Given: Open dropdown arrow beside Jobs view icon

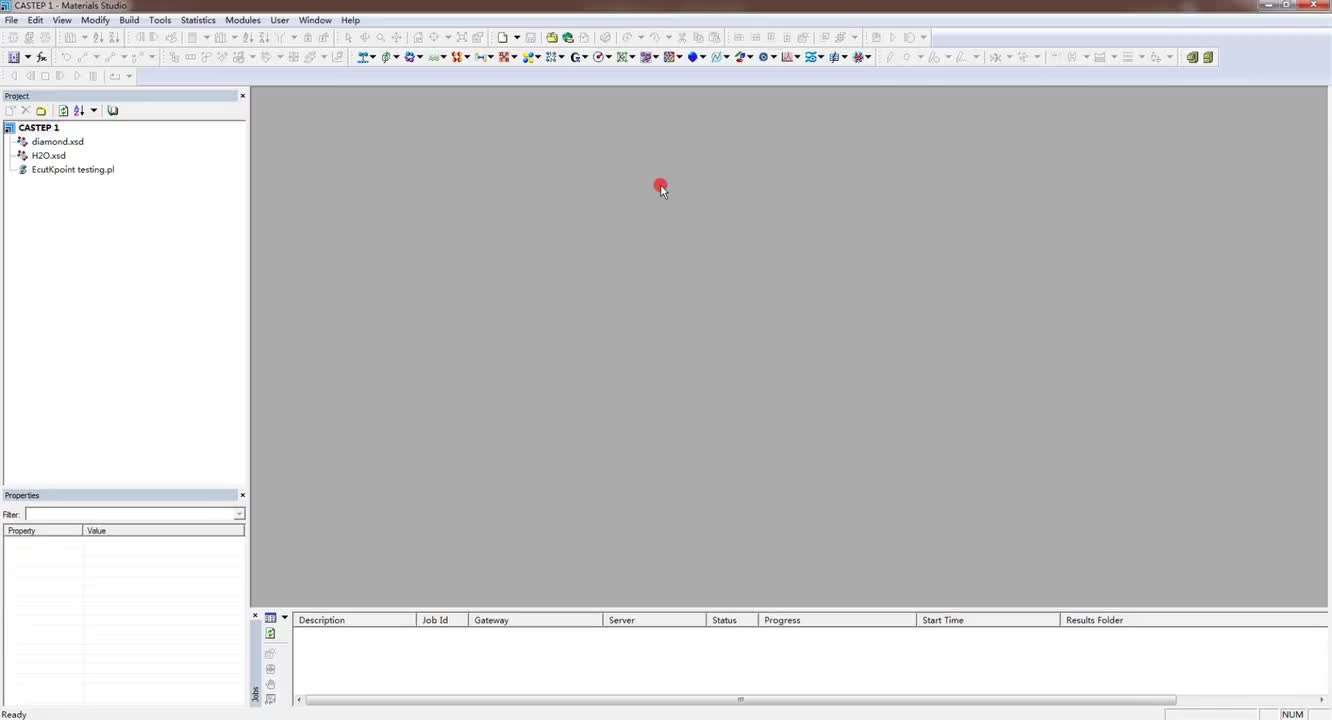Looking at the screenshot, I should tap(284, 618).
